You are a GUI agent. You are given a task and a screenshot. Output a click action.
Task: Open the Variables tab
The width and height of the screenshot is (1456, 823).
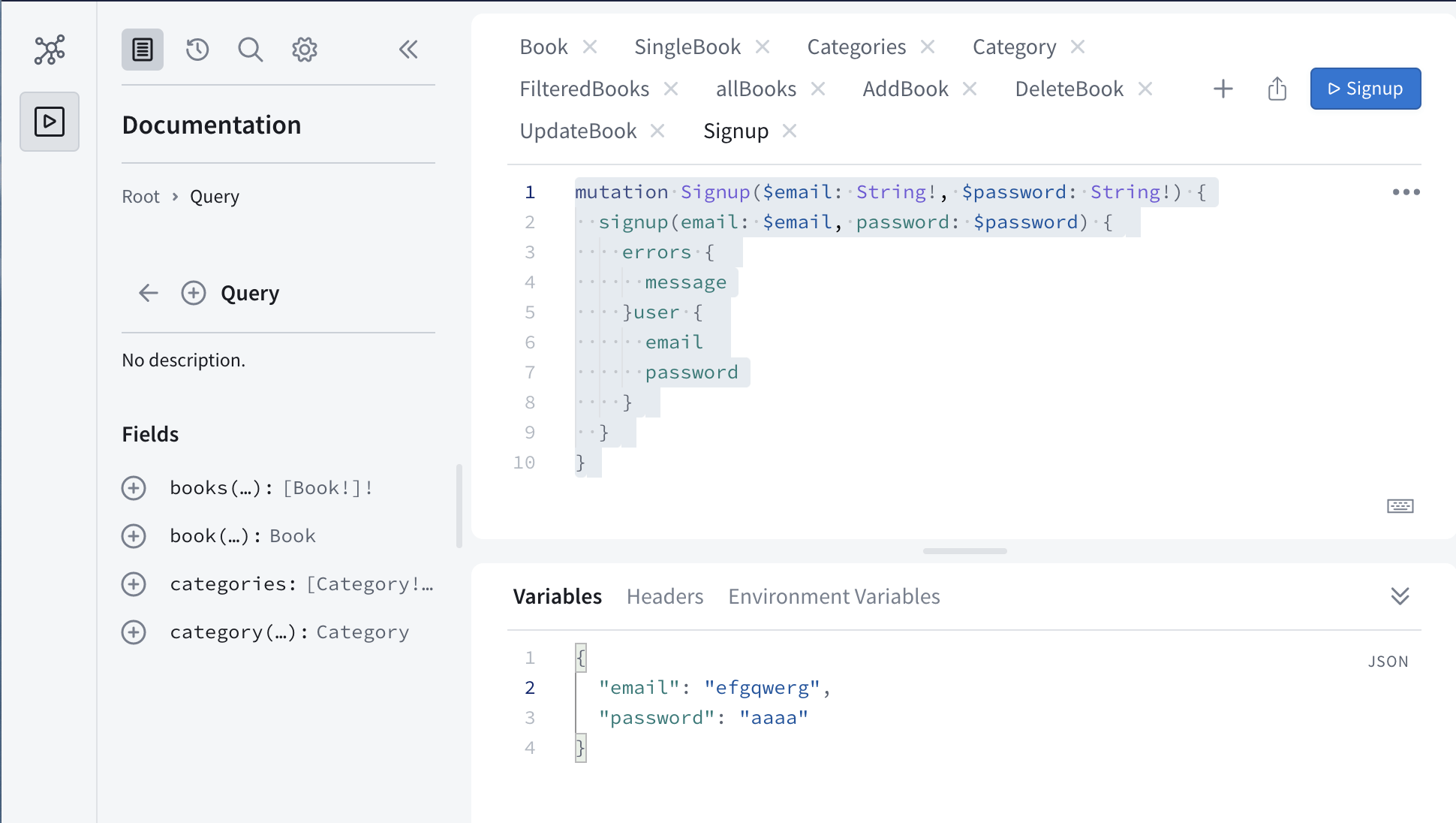tap(558, 596)
